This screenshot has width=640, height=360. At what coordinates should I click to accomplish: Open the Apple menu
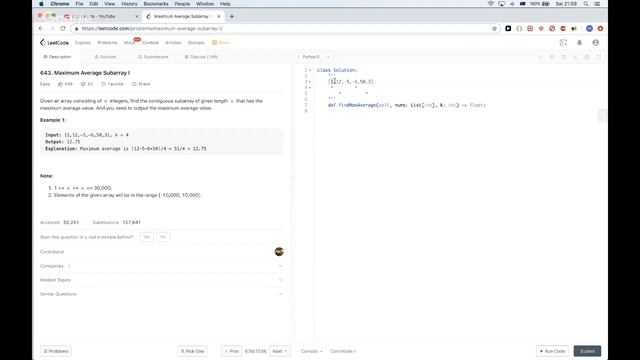tap(41, 4)
